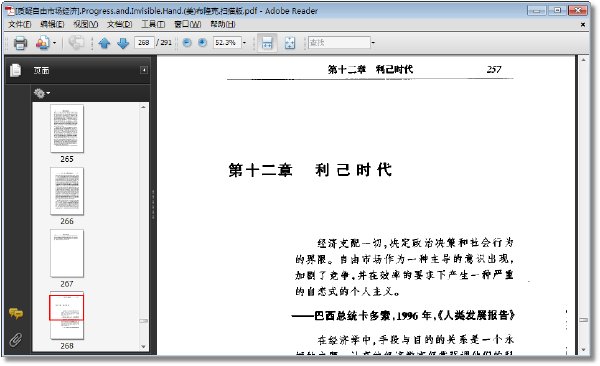Open the Comments panel speech bubble icon
The width and height of the screenshot is (600, 366).
[x=16, y=314]
